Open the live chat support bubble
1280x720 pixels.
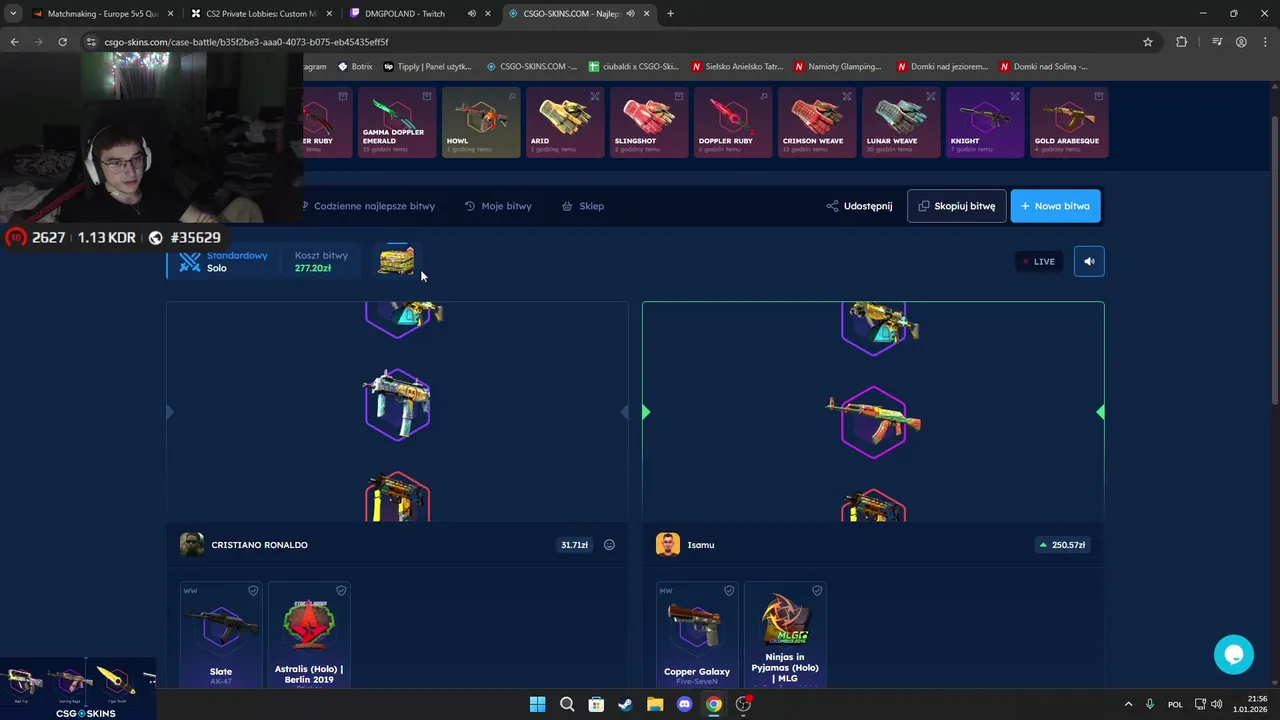(1234, 655)
